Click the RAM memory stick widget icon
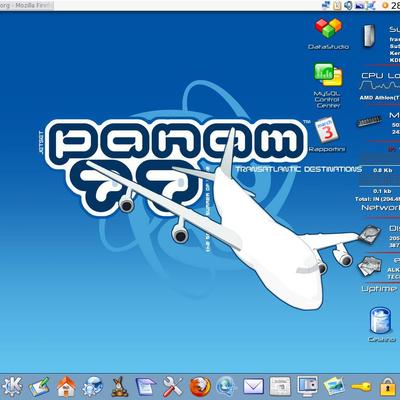Viewport: 400px width, 400px height. [369, 121]
